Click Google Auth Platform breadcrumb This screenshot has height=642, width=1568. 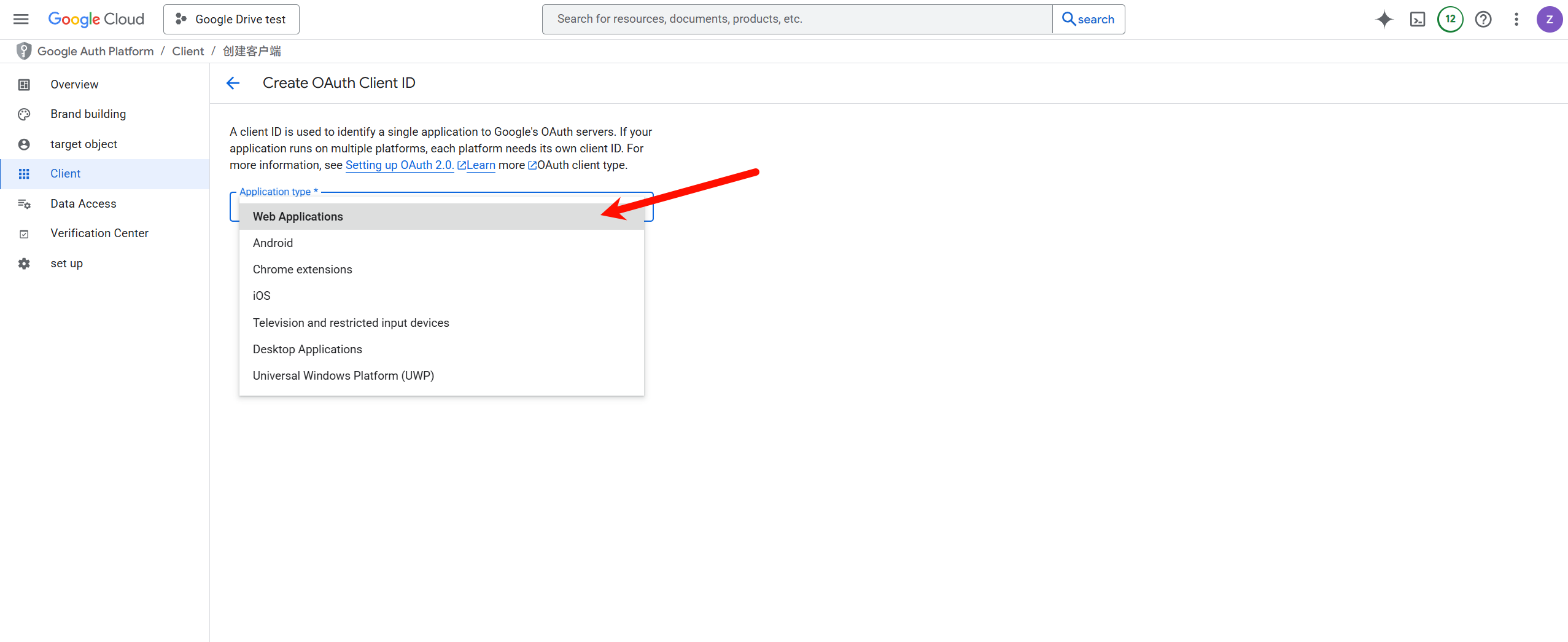(96, 51)
